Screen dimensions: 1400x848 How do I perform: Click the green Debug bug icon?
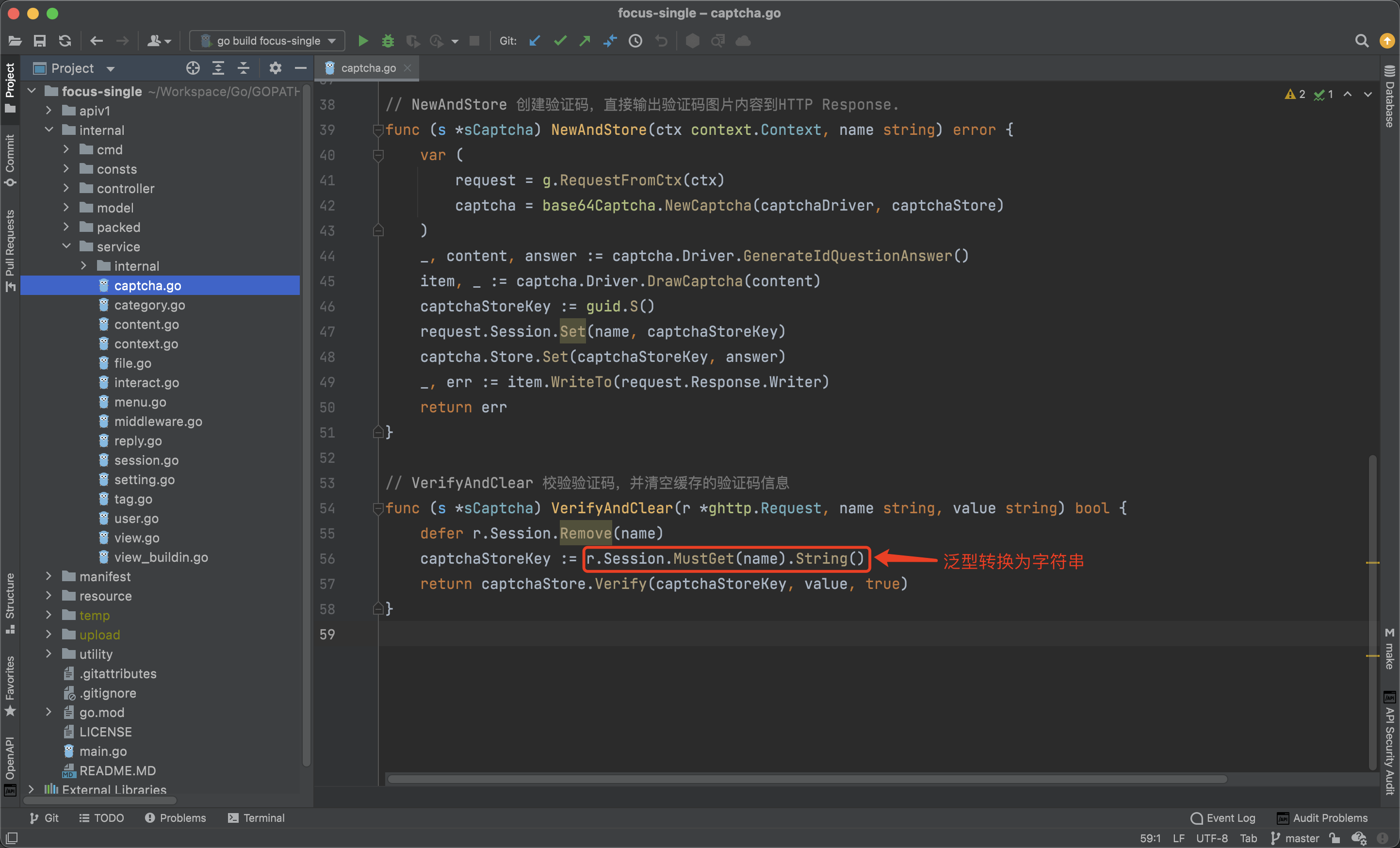(388, 41)
